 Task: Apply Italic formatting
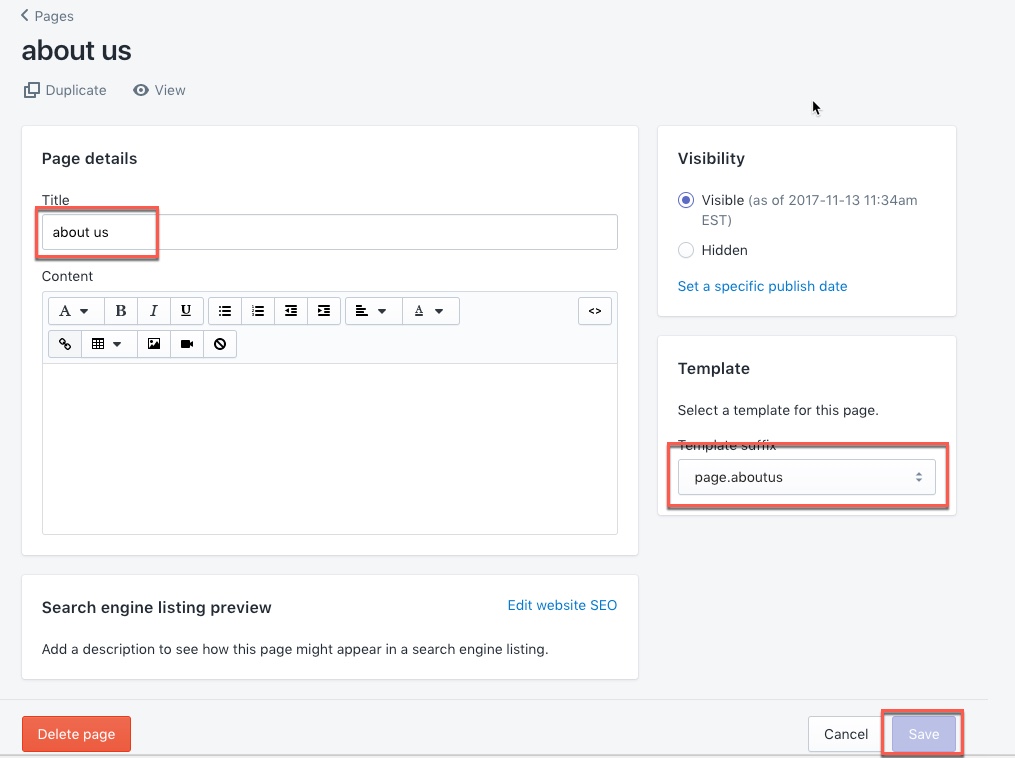[x=153, y=311]
